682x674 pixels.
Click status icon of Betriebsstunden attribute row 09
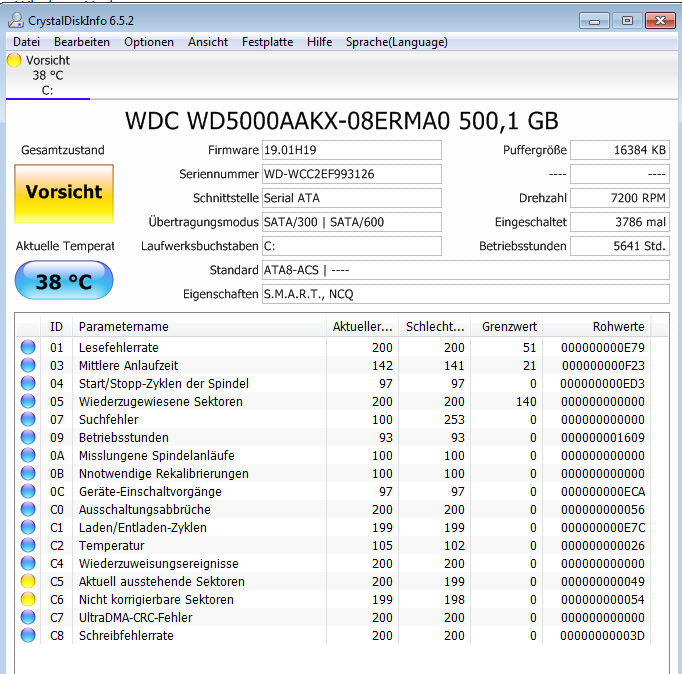point(28,437)
